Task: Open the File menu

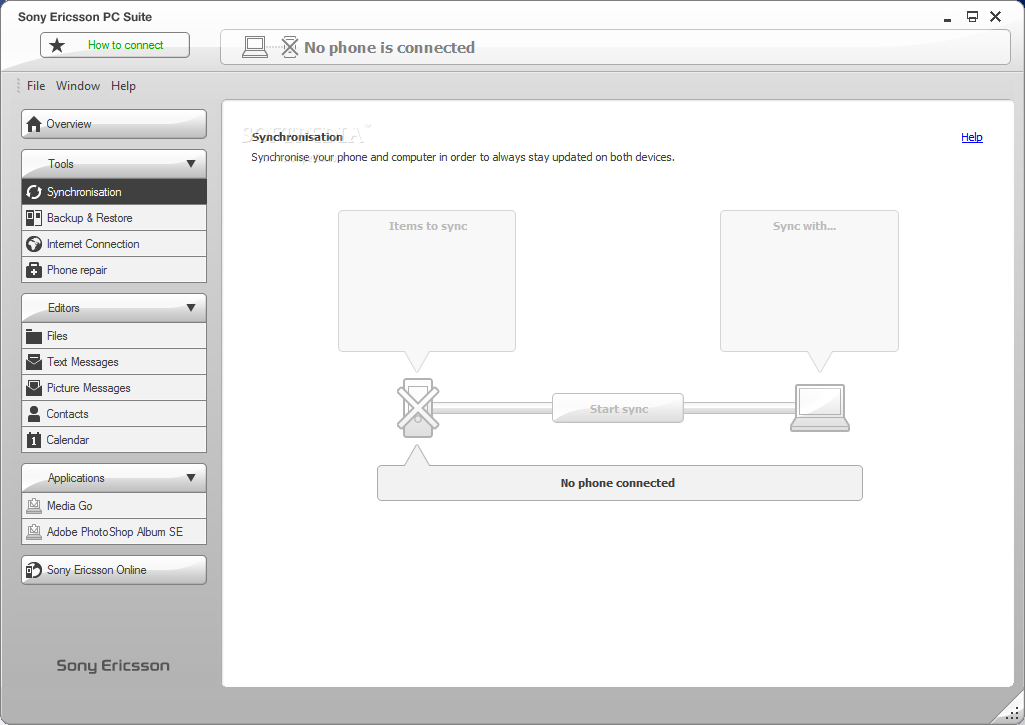Action: 36,86
